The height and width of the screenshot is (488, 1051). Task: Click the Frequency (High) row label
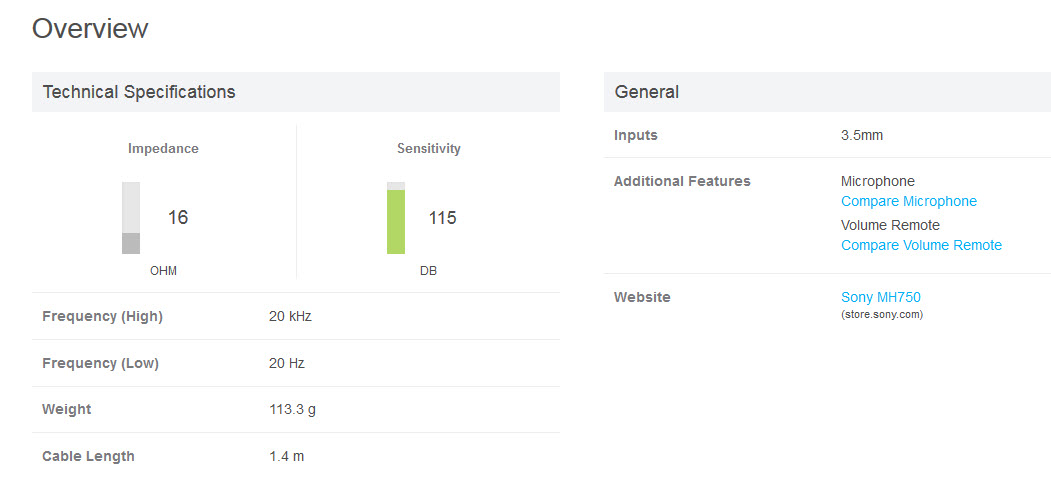click(102, 317)
